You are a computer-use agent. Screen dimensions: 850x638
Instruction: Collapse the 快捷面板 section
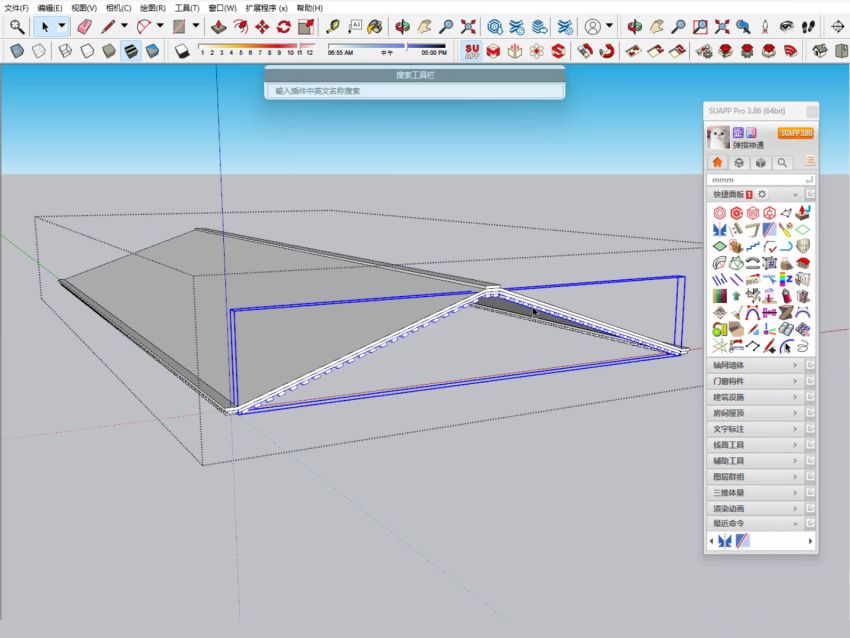(795, 194)
